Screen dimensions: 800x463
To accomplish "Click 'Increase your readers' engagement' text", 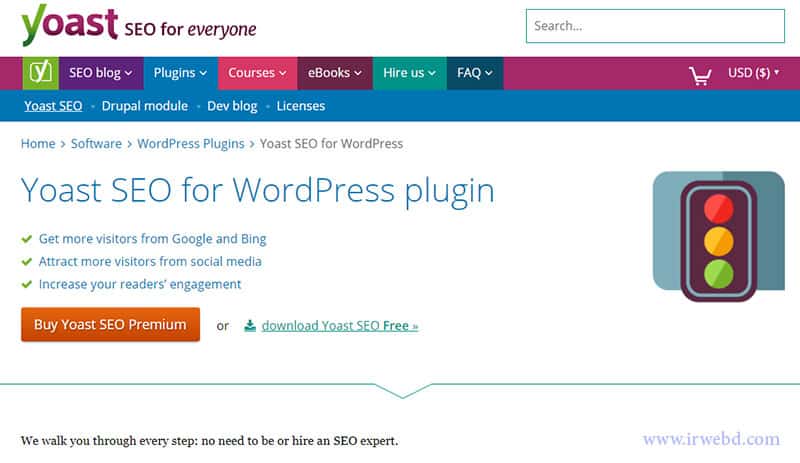I will coord(140,284).
